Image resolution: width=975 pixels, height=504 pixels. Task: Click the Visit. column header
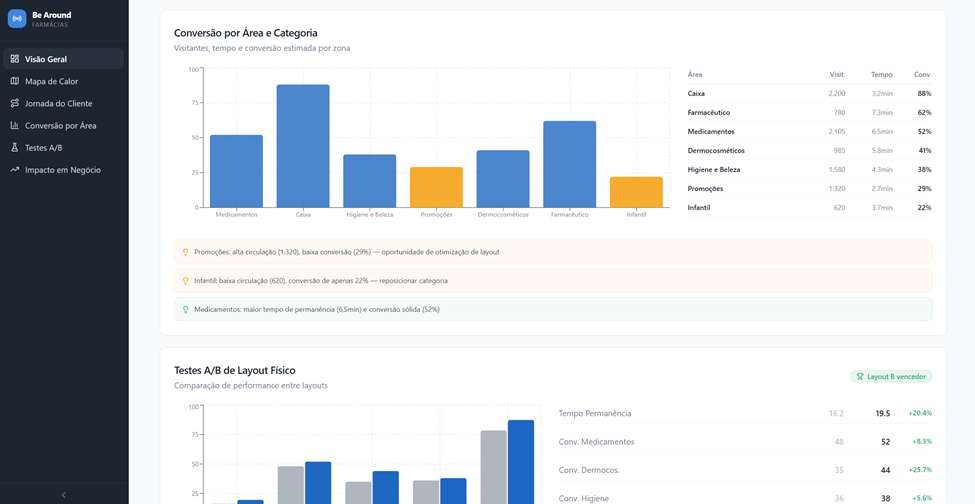pos(837,75)
